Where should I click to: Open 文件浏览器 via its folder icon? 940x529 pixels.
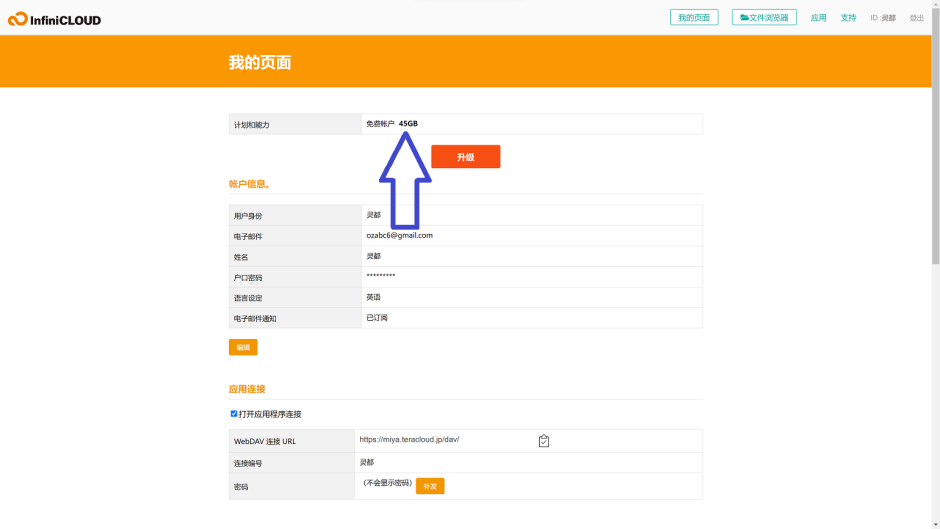tap(745, 18)
